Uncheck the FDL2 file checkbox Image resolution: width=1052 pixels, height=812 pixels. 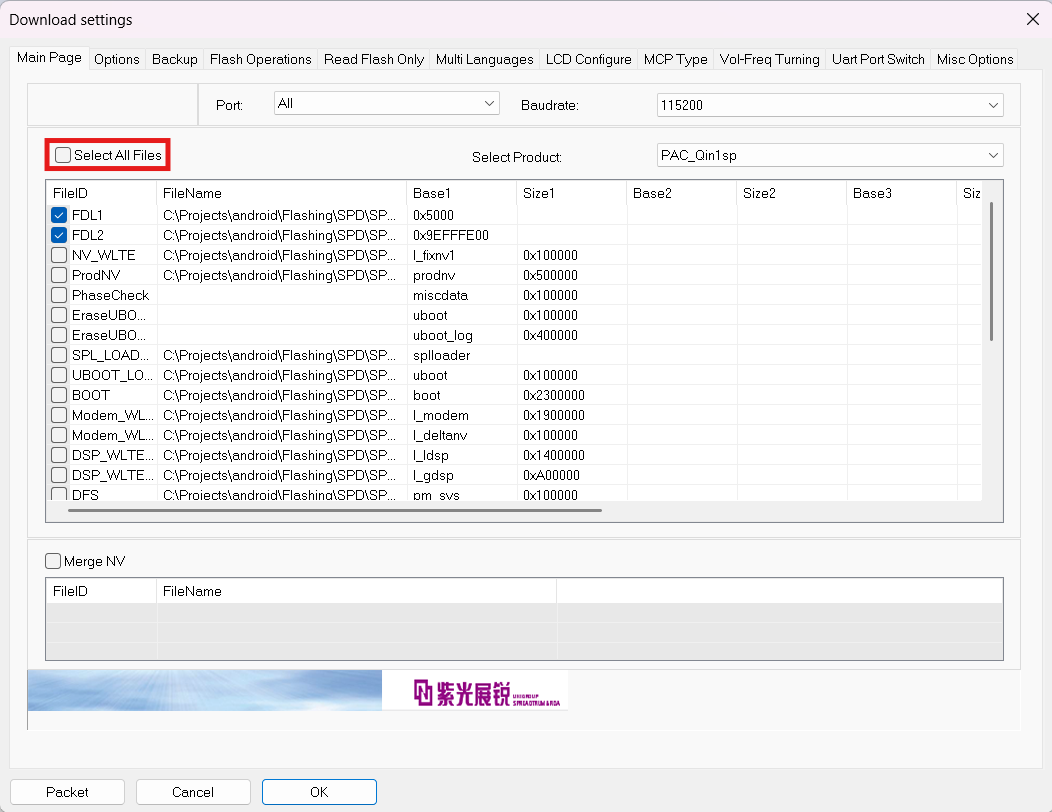point(59,235)
